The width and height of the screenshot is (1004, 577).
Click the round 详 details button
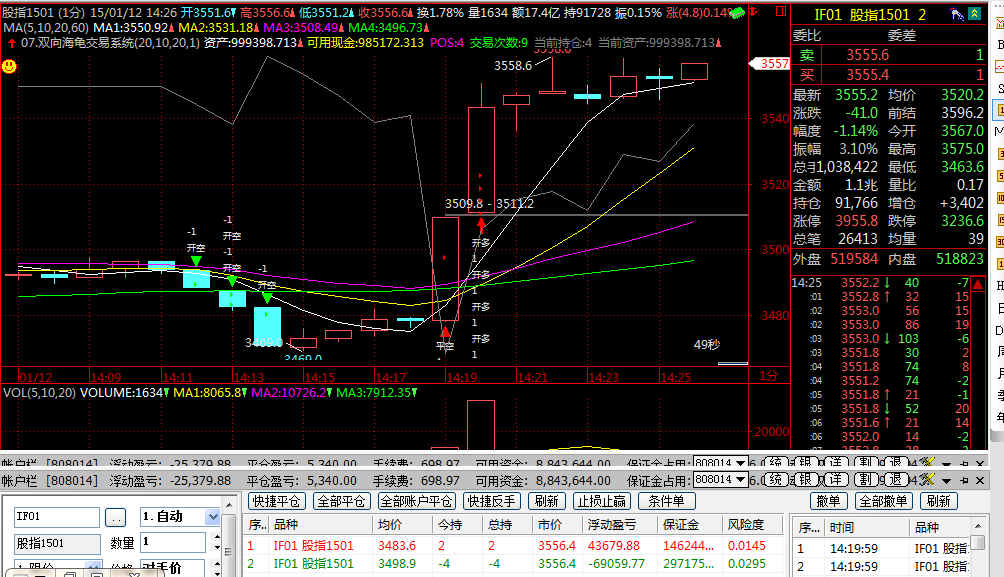coord(836,480)
